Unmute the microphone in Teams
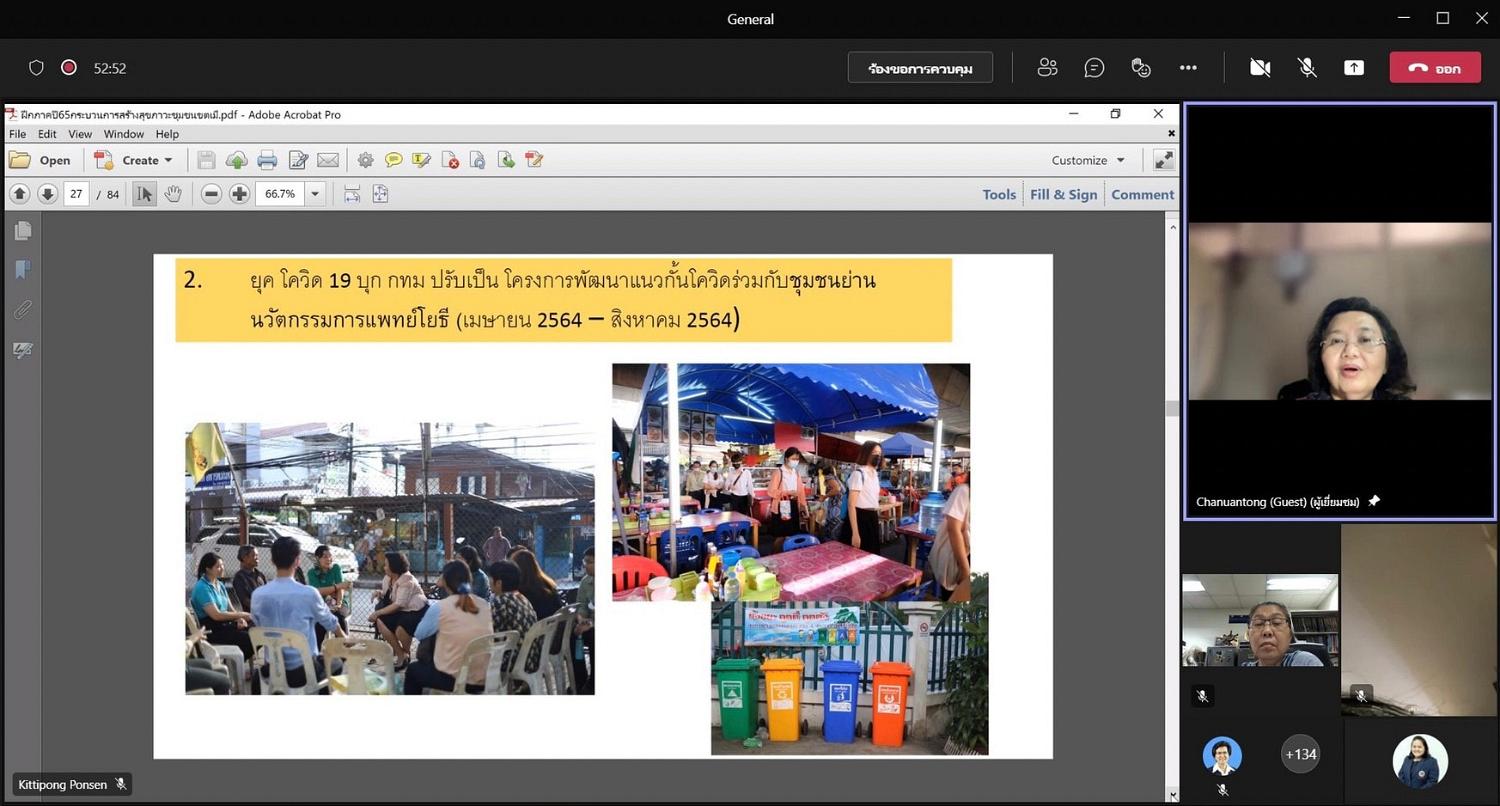Image resolution: width=1500 pixels, height=806 pixels. tap(1307, 68)
